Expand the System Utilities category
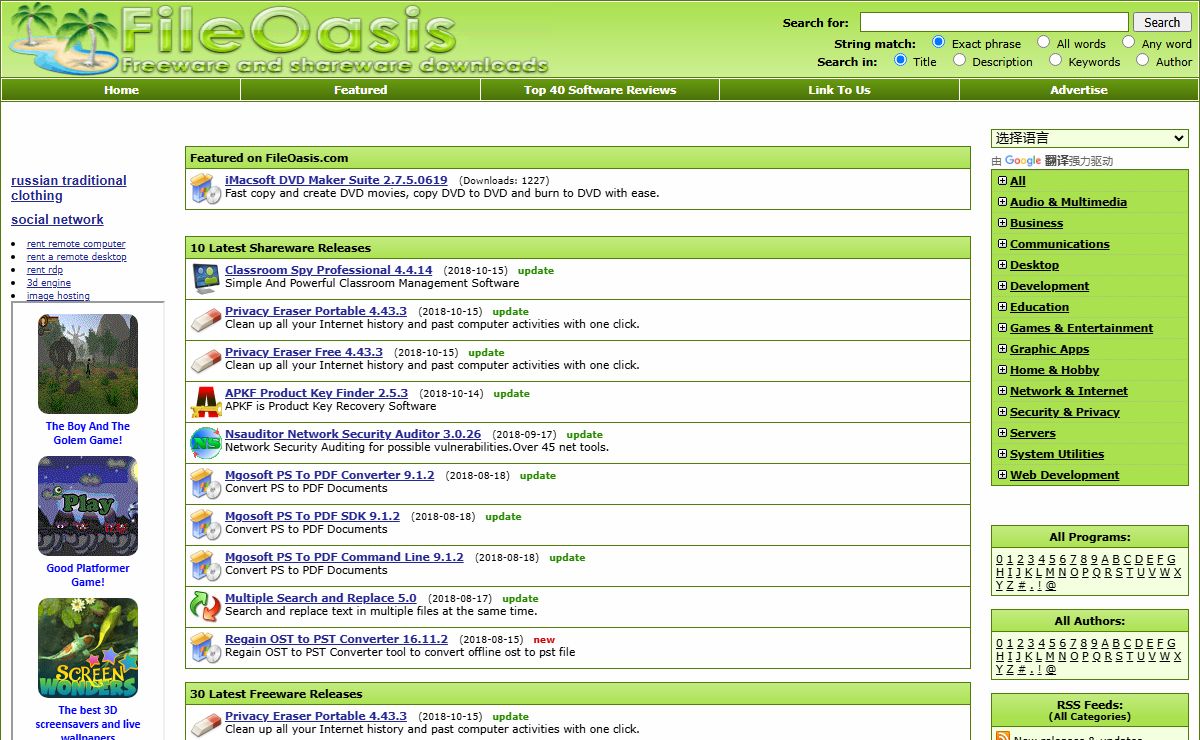 point(1002,454)
